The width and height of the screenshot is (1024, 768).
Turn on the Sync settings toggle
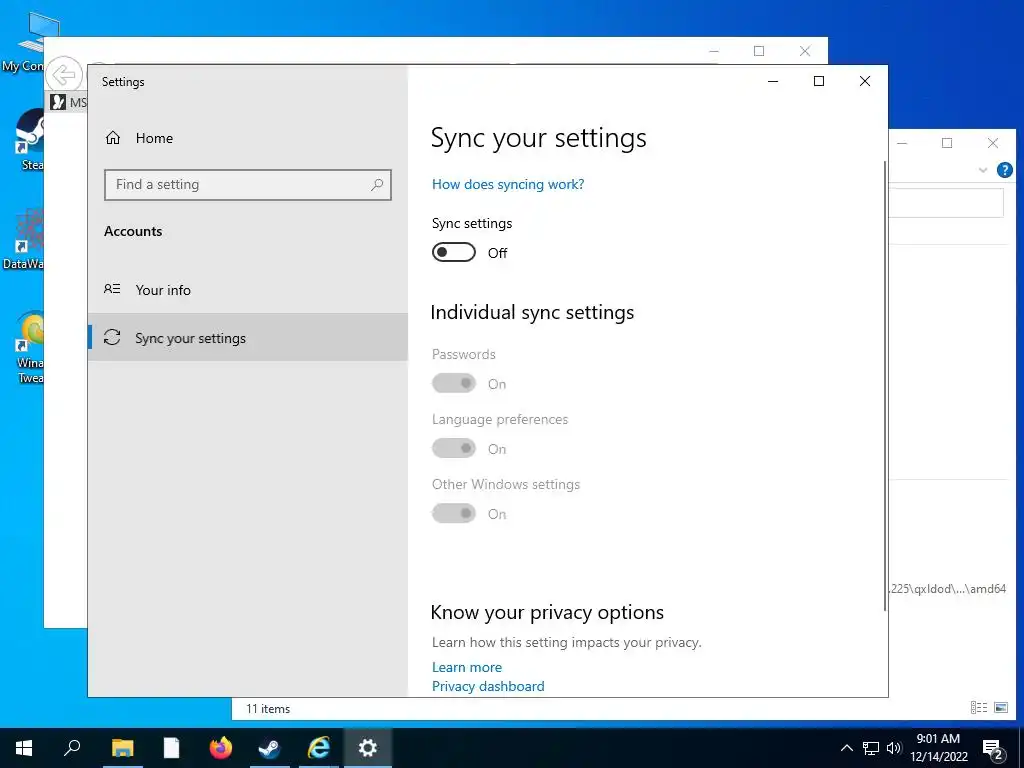point(454,253)
